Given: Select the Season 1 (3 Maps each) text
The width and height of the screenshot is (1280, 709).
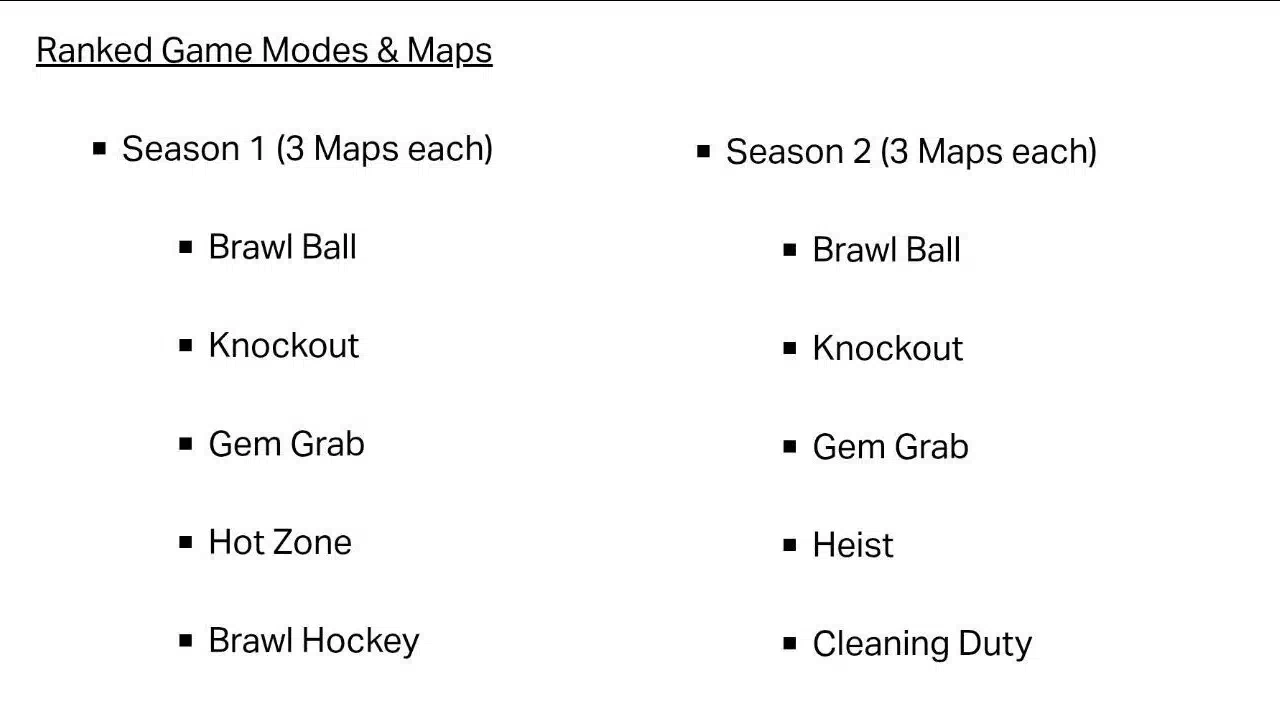Looking at the screenshot, I should pos(307,149).
